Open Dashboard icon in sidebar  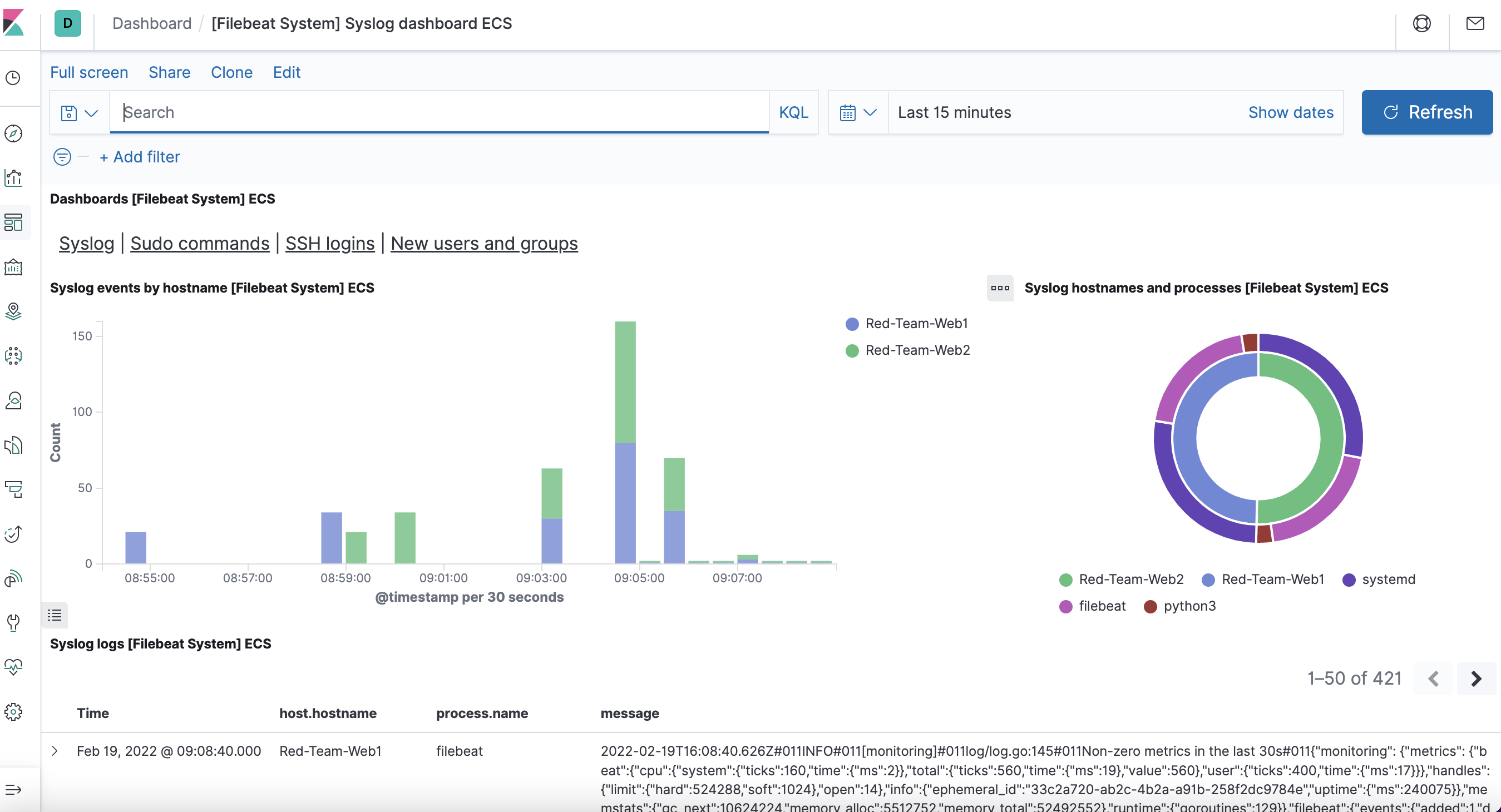13,222
